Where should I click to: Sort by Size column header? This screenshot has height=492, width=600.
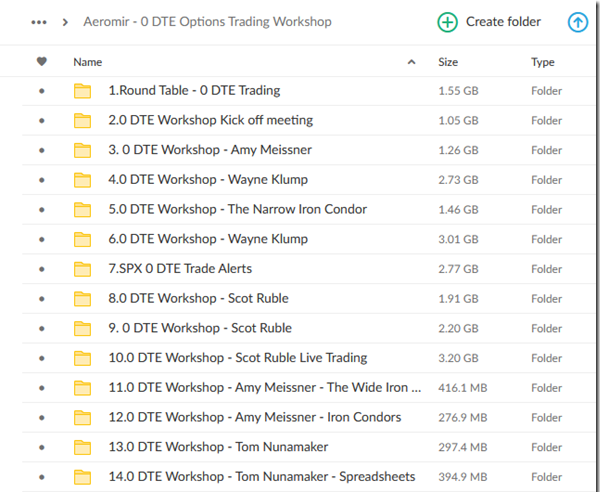(x=448, y=62)
